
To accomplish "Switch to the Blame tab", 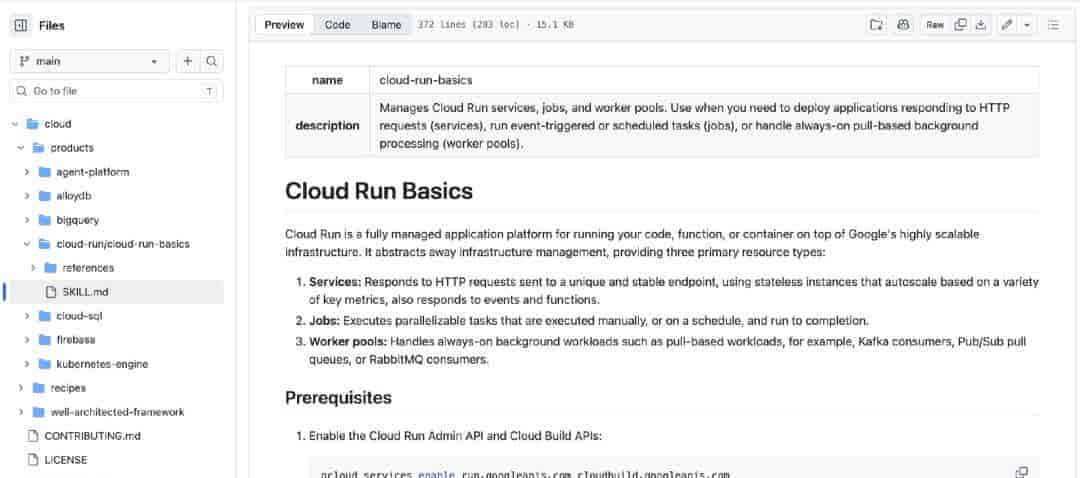I will coord(386,25).
